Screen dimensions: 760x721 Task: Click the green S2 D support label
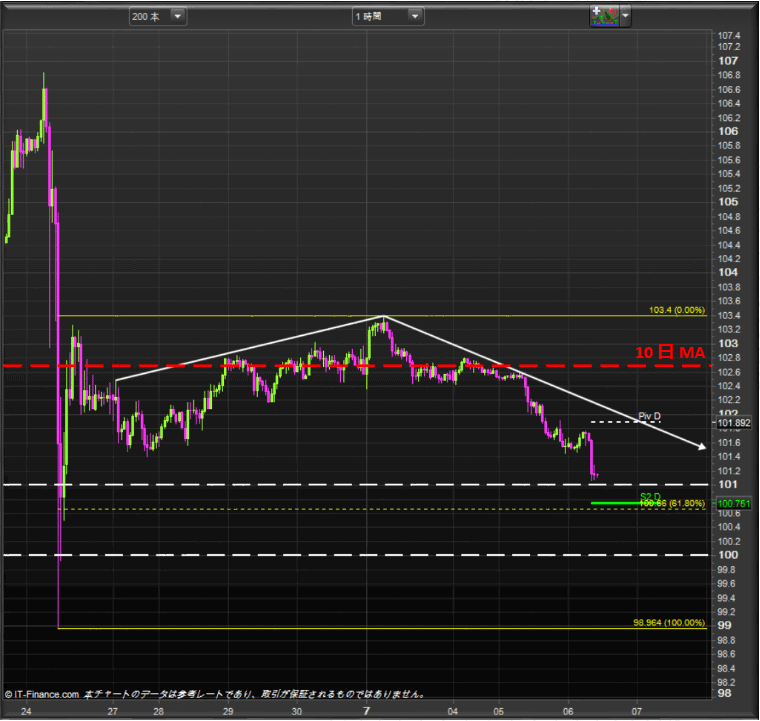tap(650, 496)
